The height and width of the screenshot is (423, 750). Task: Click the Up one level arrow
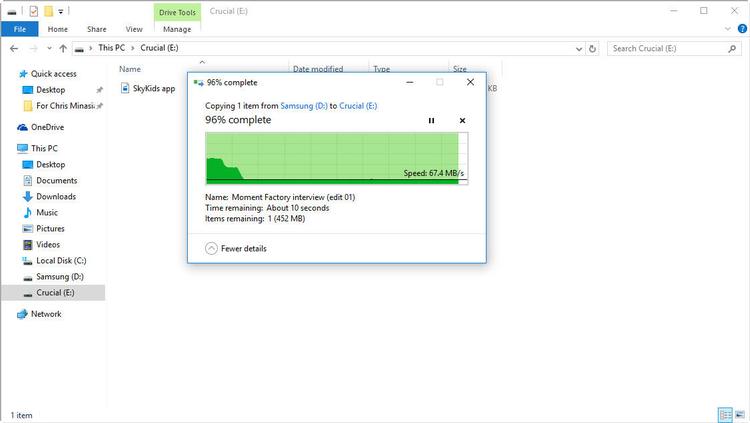click(63, 48)
